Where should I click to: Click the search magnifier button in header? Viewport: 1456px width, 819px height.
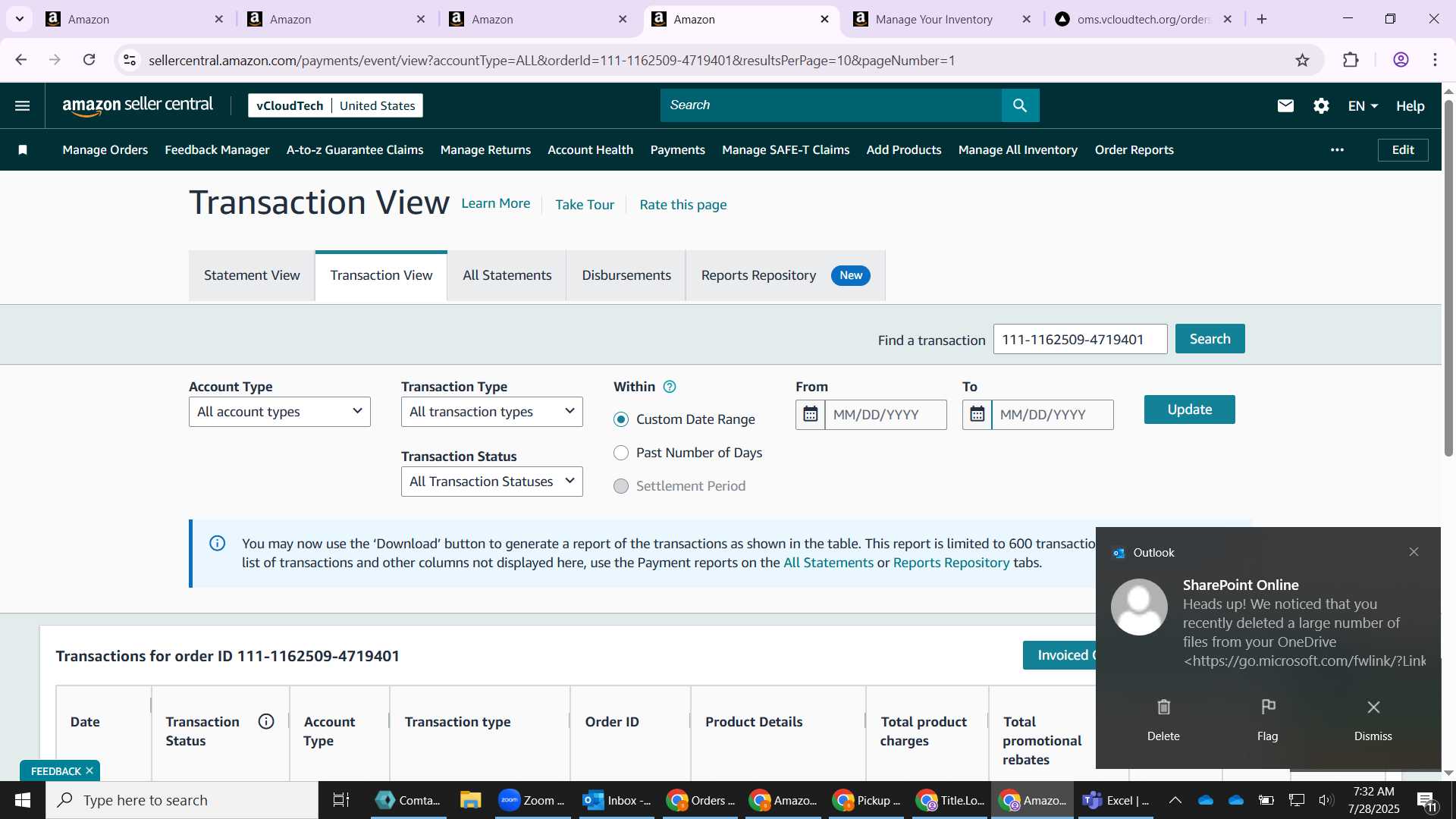(x=1020, y=105)
